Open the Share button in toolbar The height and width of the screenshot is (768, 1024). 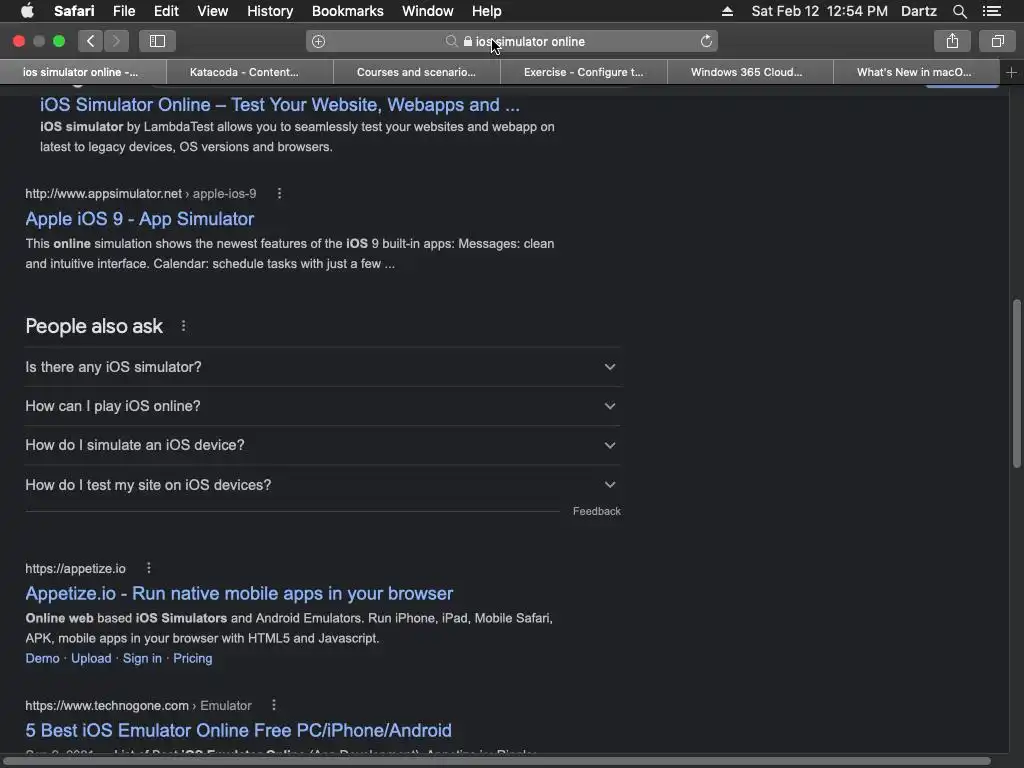952,41
